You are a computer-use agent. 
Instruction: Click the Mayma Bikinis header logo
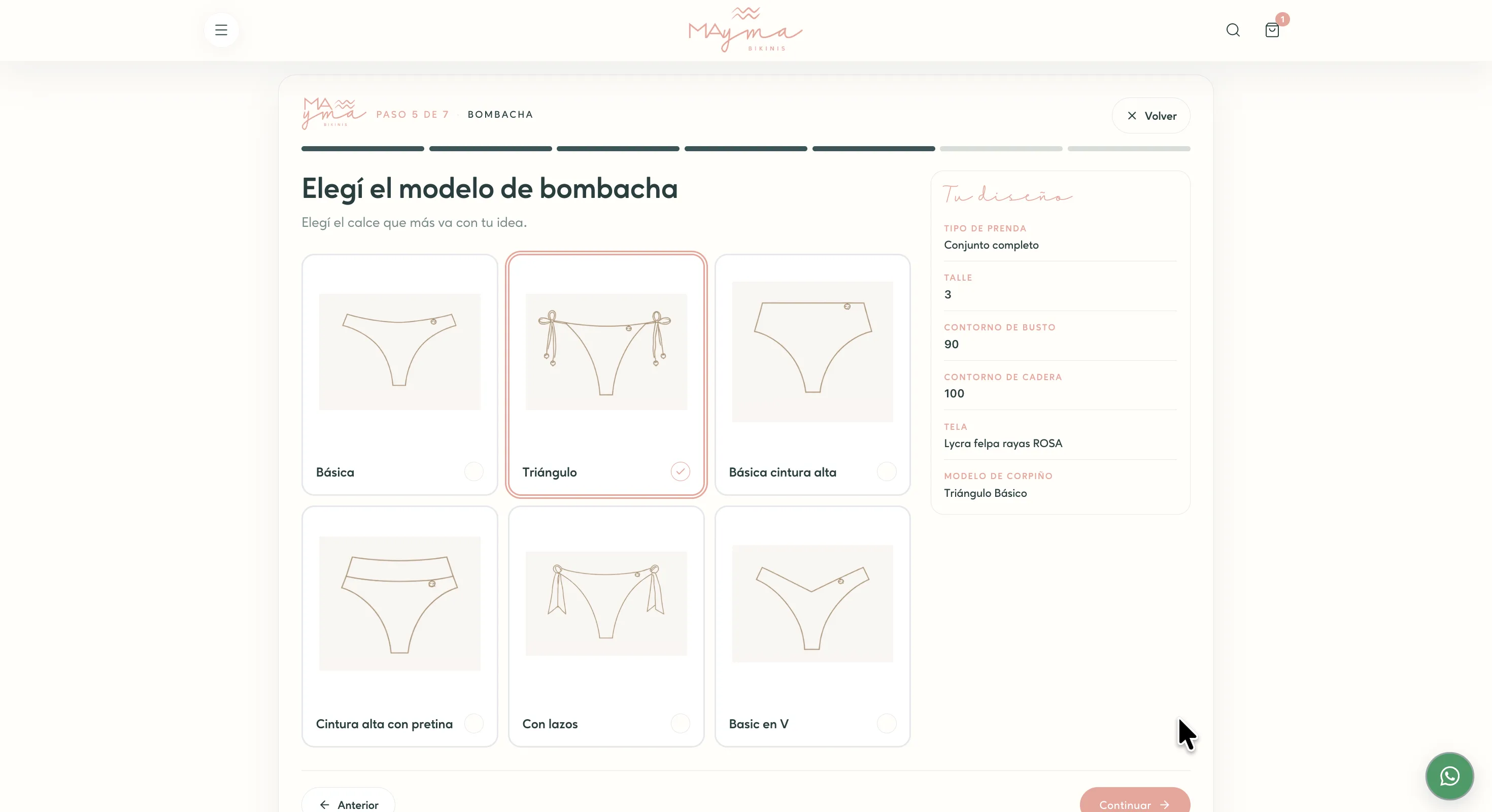click(x=745, y=29)
